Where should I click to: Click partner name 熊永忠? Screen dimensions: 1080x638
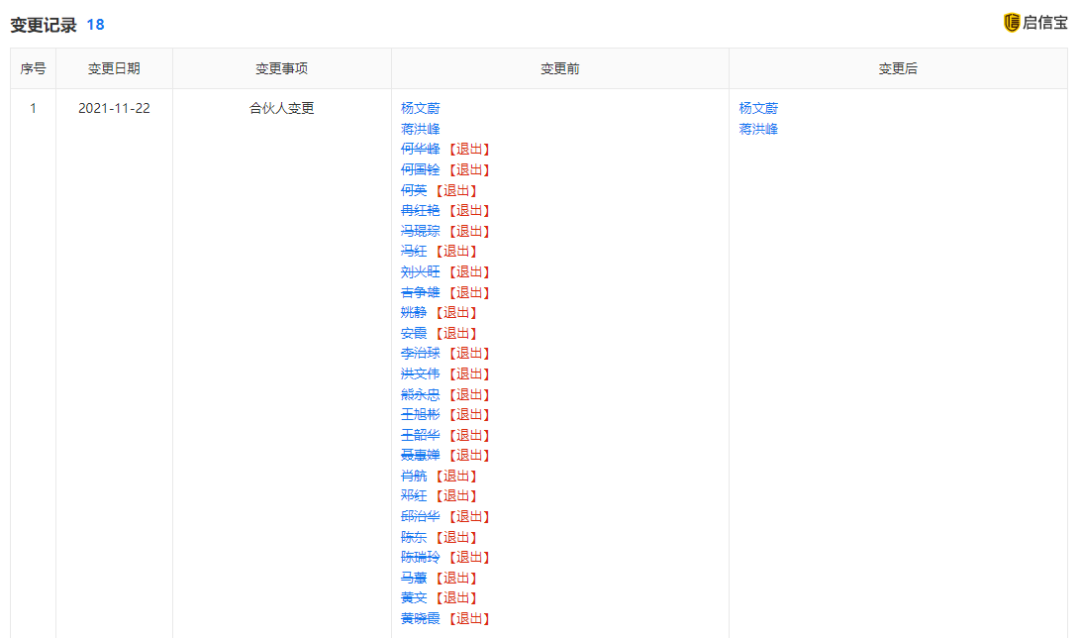pos(420,394)
